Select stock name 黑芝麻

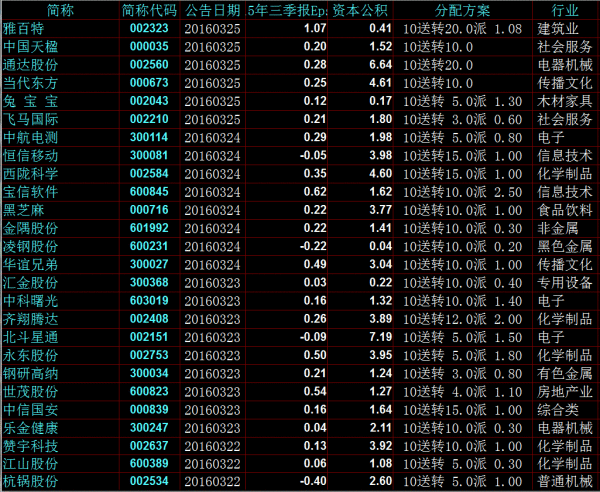[24, 210]
